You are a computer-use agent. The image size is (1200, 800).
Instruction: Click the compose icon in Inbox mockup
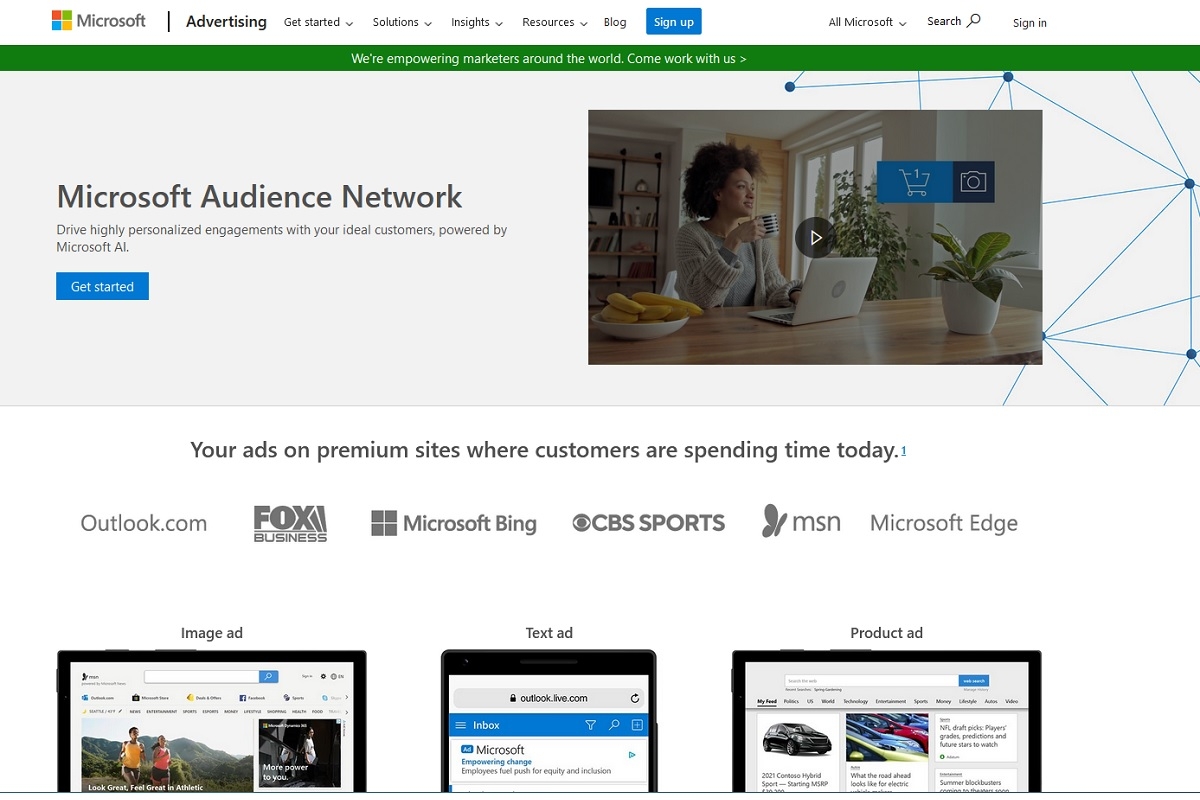tap(637, 725)
